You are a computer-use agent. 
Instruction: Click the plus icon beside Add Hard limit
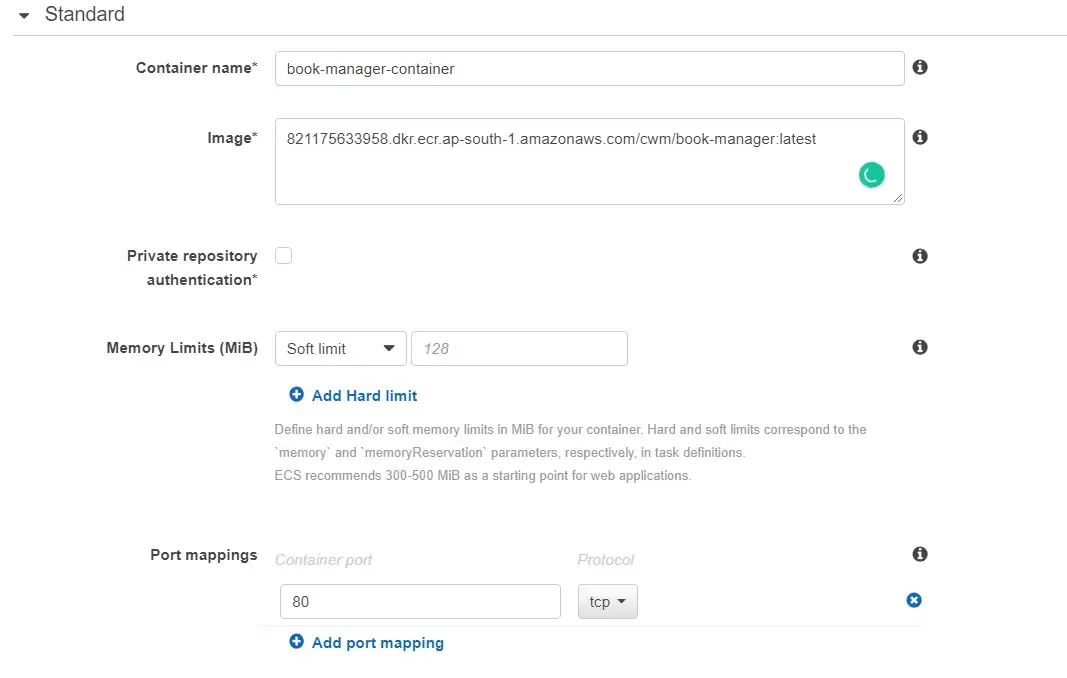click(x=296, y=395)
